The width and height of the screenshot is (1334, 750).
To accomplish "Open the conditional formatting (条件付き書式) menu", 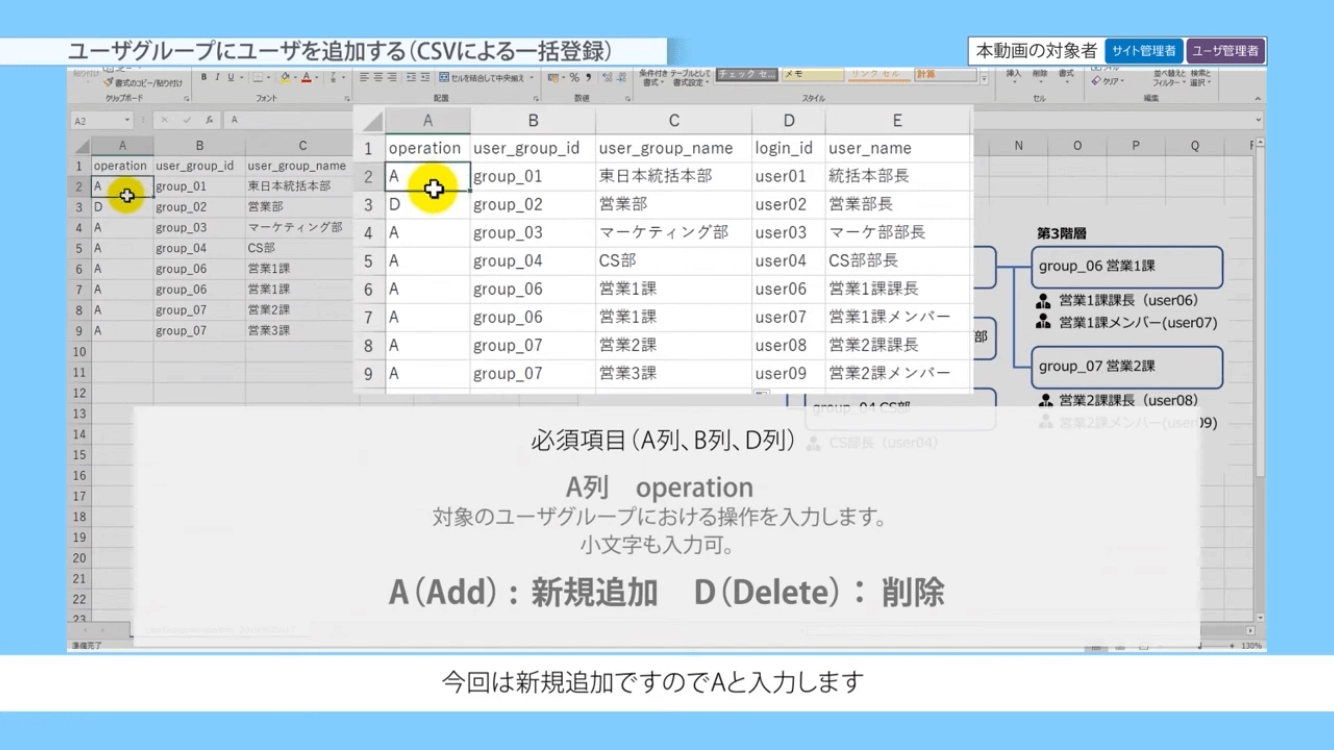I will pos(652,78).
